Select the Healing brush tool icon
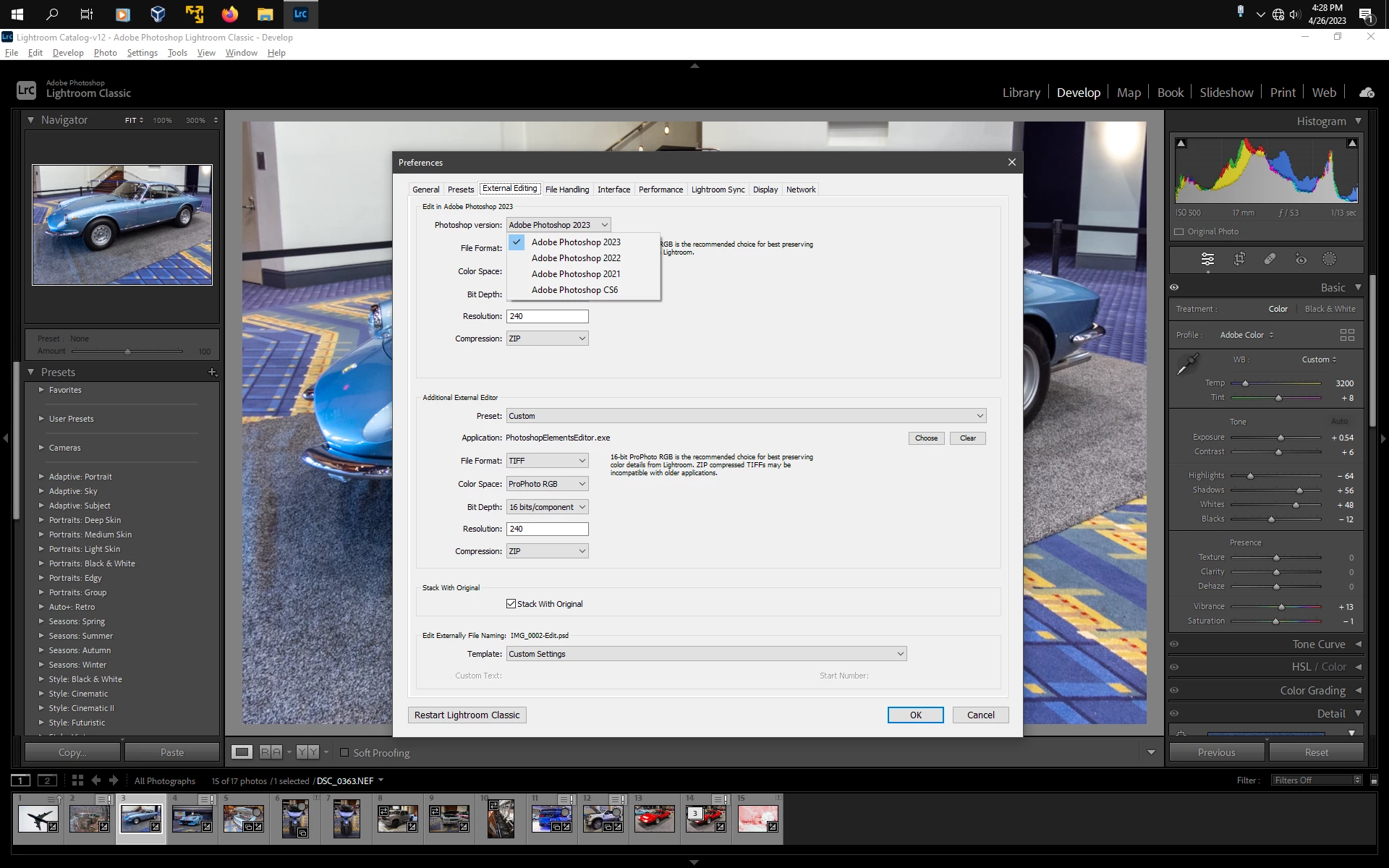The image size is (1389, 868). pyautogui.click(x=1270, y=259)
